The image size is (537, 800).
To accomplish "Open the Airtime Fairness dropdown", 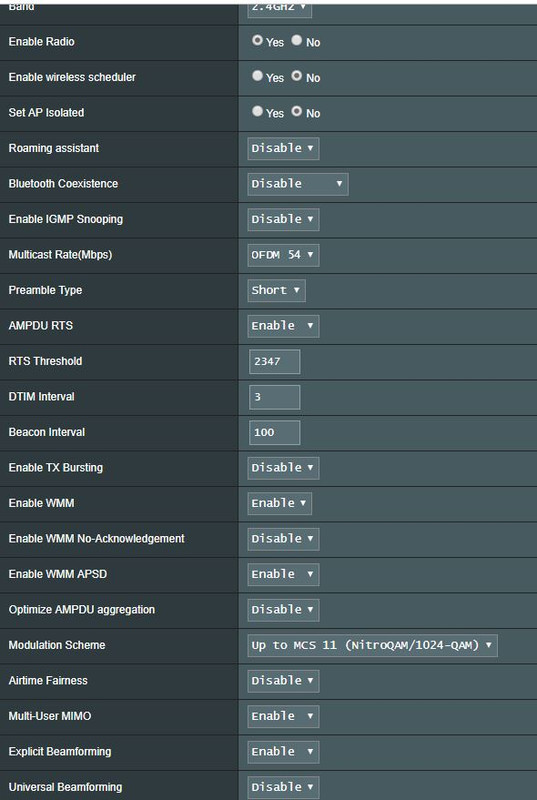I will (283, 681).
